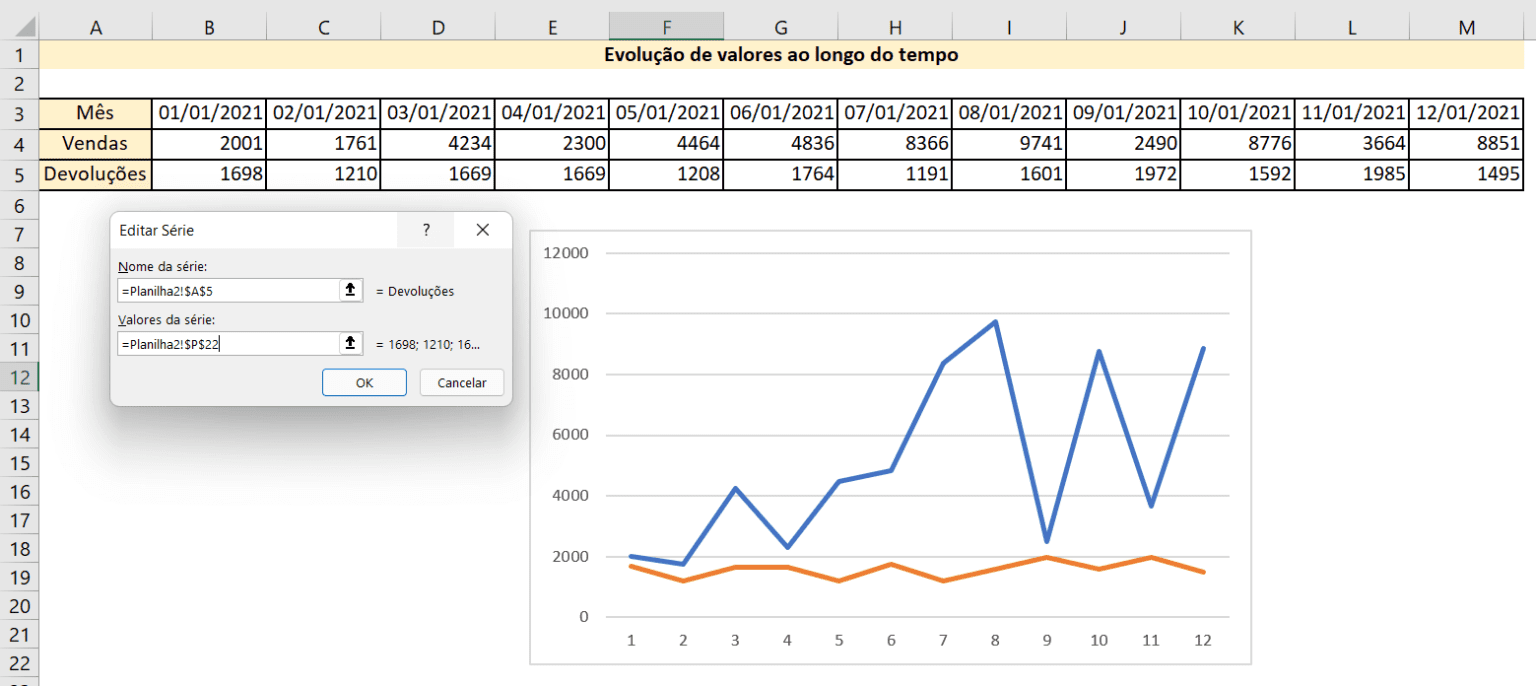
Task: Select the Vendas cell with value 8851
Action: click(1466, 143)
